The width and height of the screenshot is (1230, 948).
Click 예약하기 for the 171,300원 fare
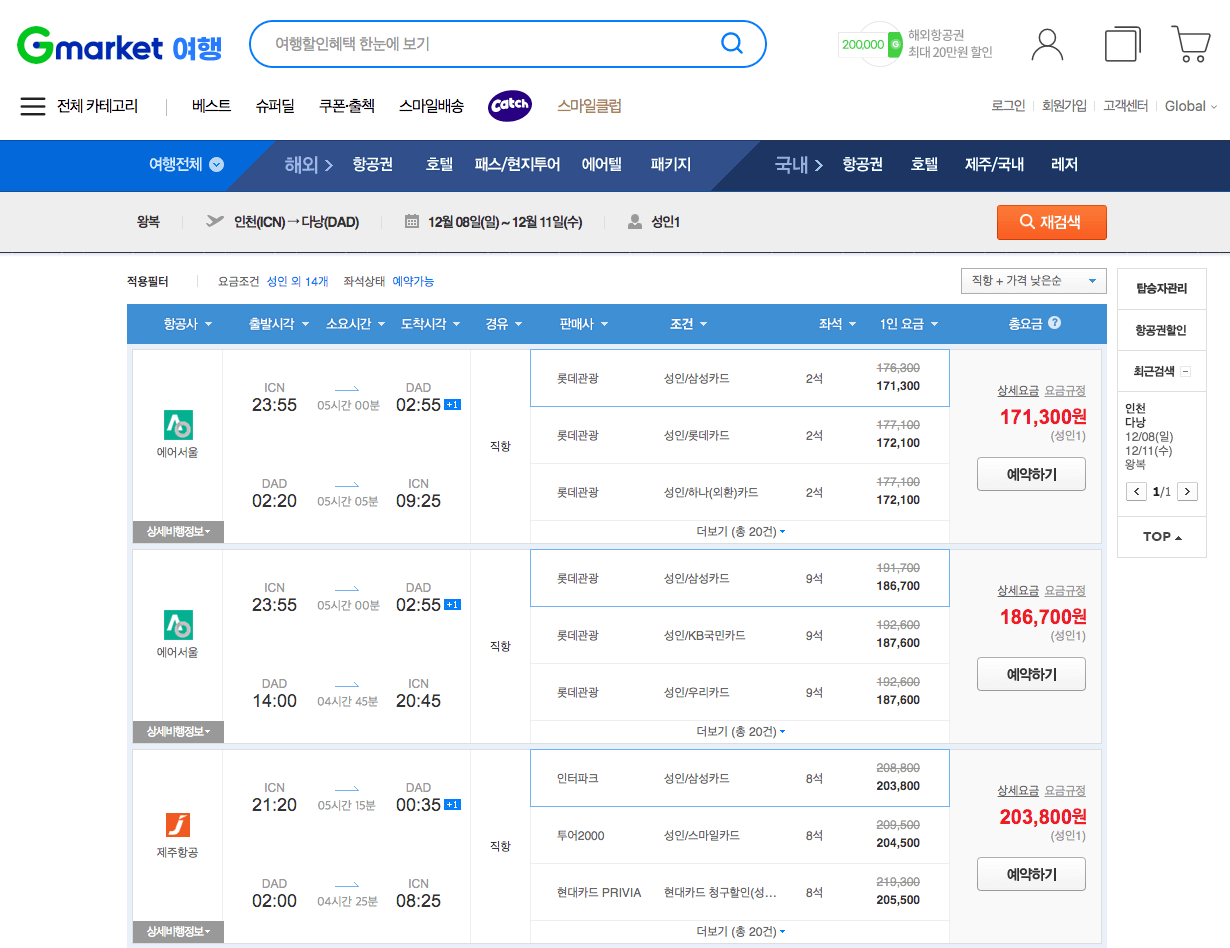[x=1031, y=474]
